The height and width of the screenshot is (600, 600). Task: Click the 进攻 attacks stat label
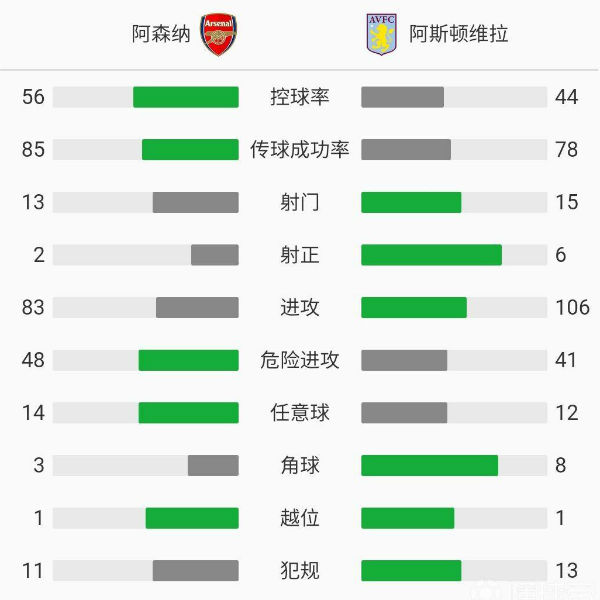(x=300, y=307)
